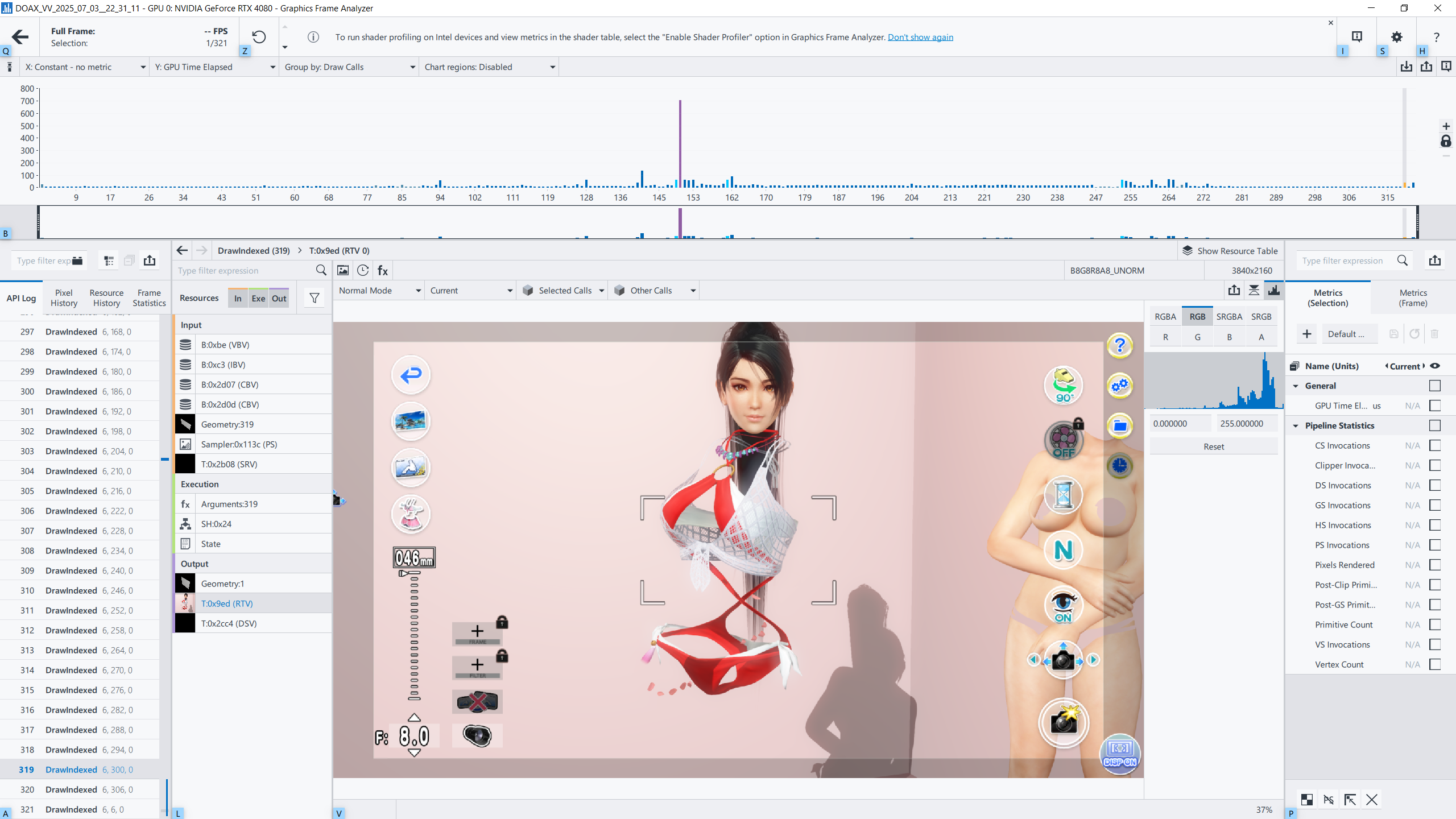The width and height of the screenshot is (1456, 819).
Task: Select draw call 310 DrawIndexed
Action: tap(80, 590)
